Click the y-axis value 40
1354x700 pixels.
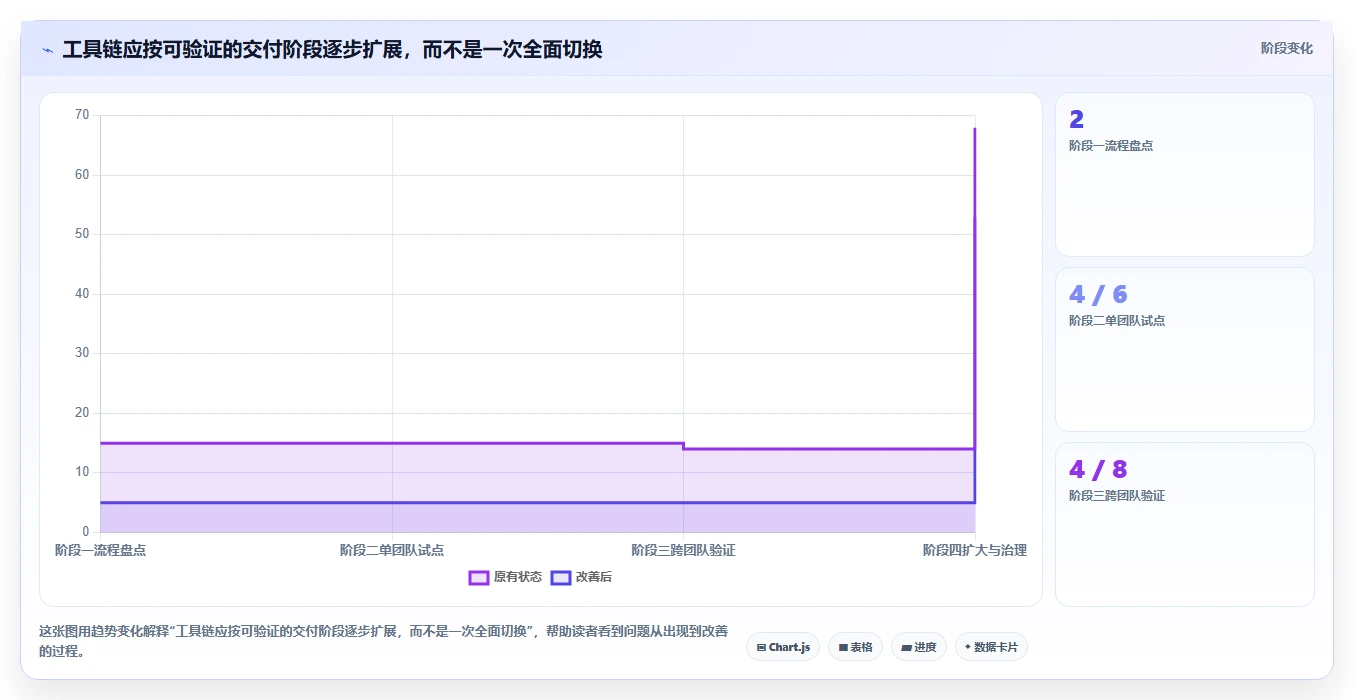pyautogui.click(x=82, y=294)
